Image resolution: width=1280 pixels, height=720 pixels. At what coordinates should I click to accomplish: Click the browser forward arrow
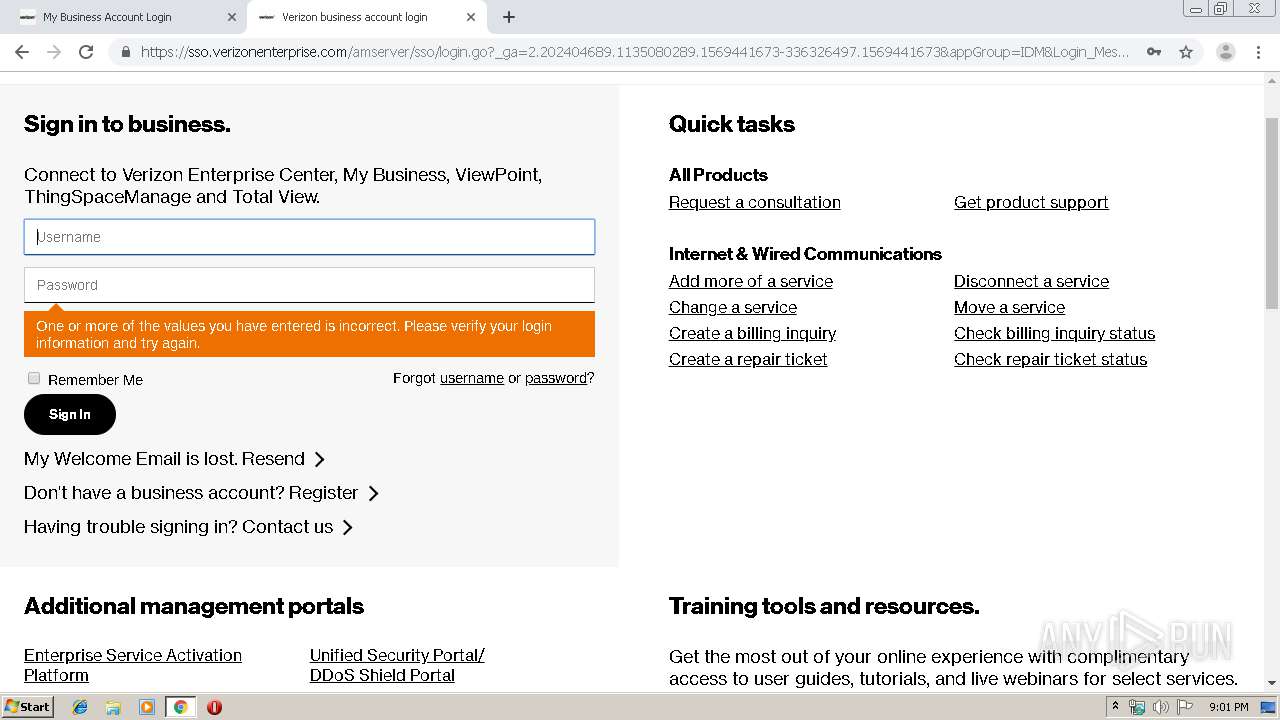click(54, 52)
